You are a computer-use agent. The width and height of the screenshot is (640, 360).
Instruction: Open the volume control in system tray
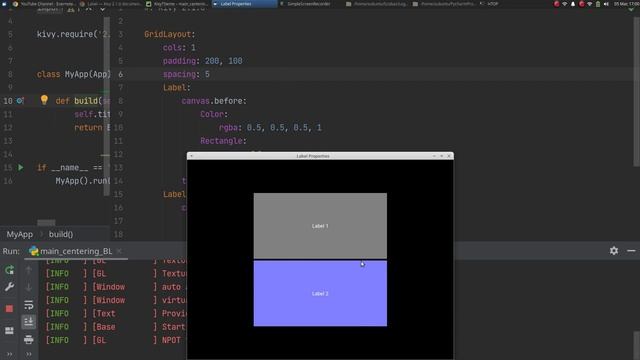(x=606, y=4)
